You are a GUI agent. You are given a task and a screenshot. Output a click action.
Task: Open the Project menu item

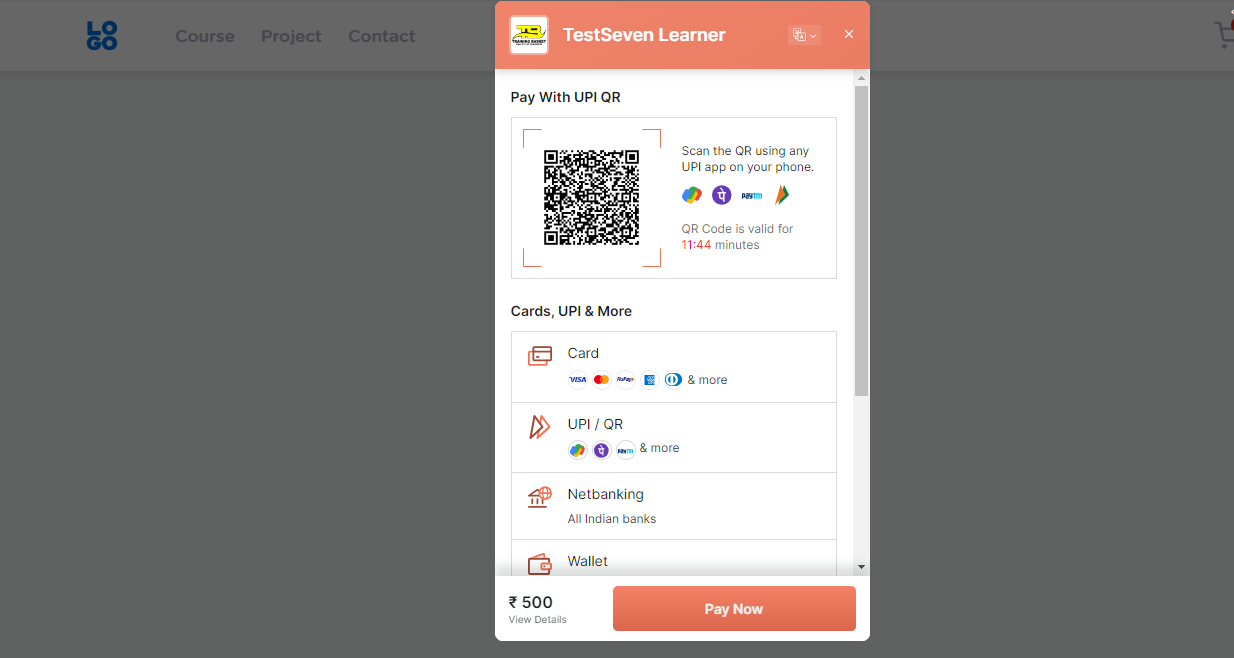291,36
